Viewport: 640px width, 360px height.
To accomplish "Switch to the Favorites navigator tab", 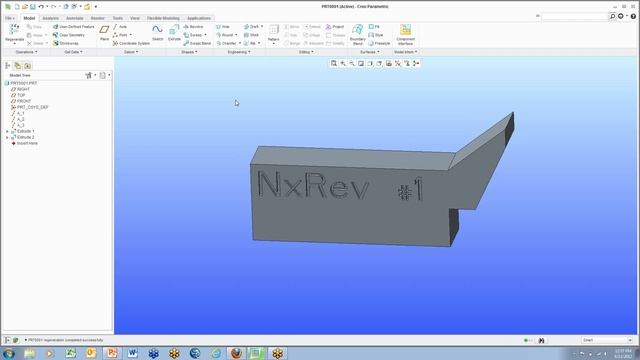I will tap(27, 66).
